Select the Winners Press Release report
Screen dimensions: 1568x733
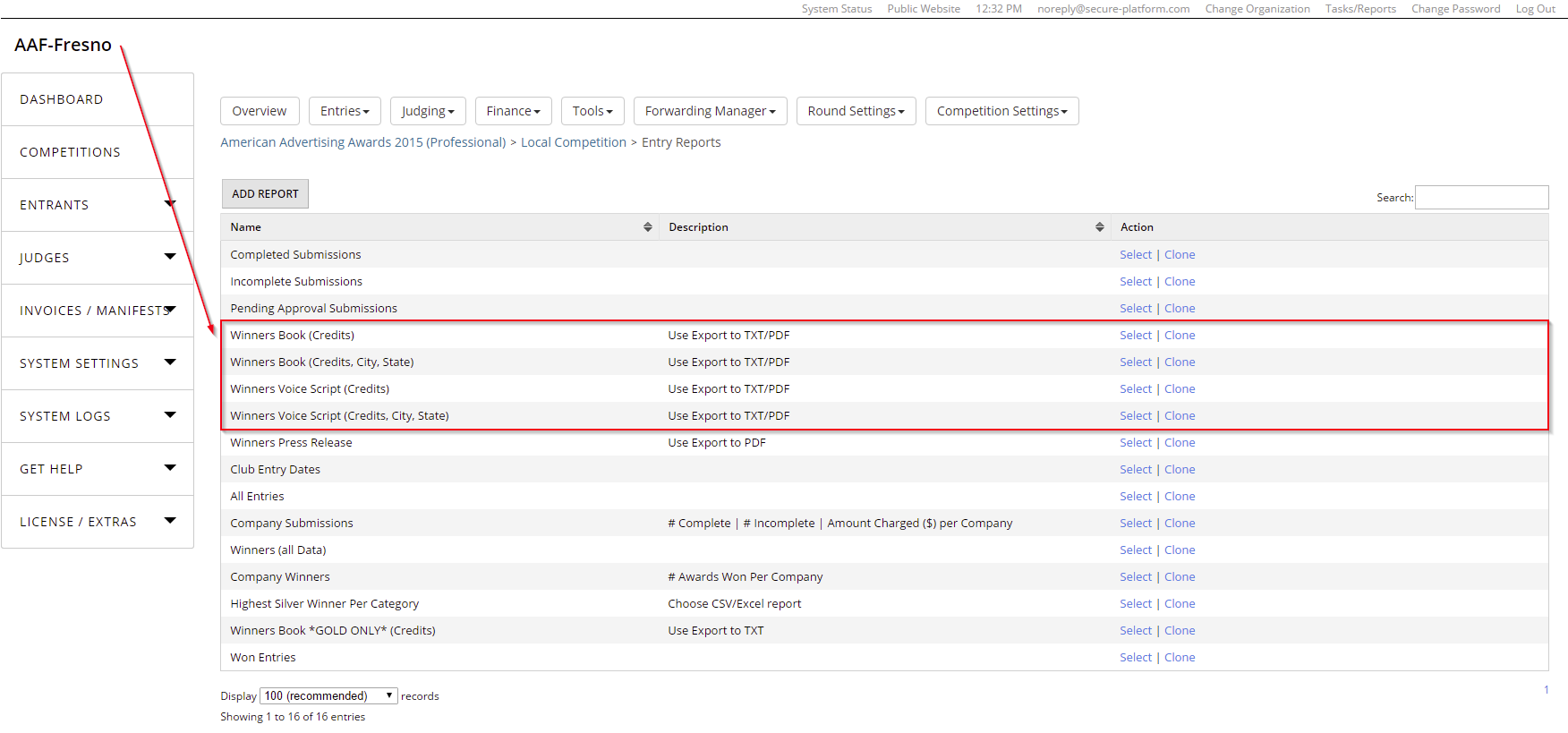1136,443
